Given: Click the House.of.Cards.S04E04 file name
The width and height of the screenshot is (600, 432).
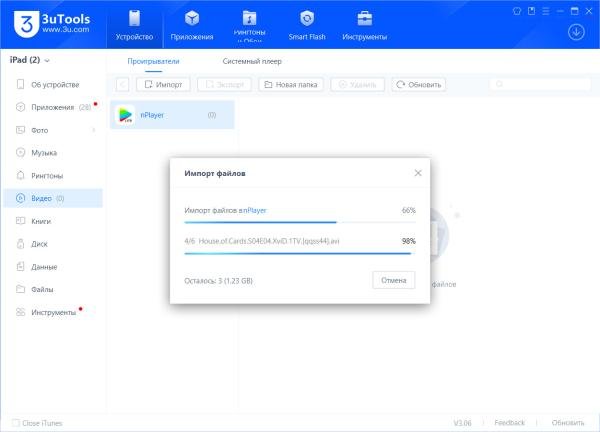Looking at the screenshot, I should [x=269, y=241].
